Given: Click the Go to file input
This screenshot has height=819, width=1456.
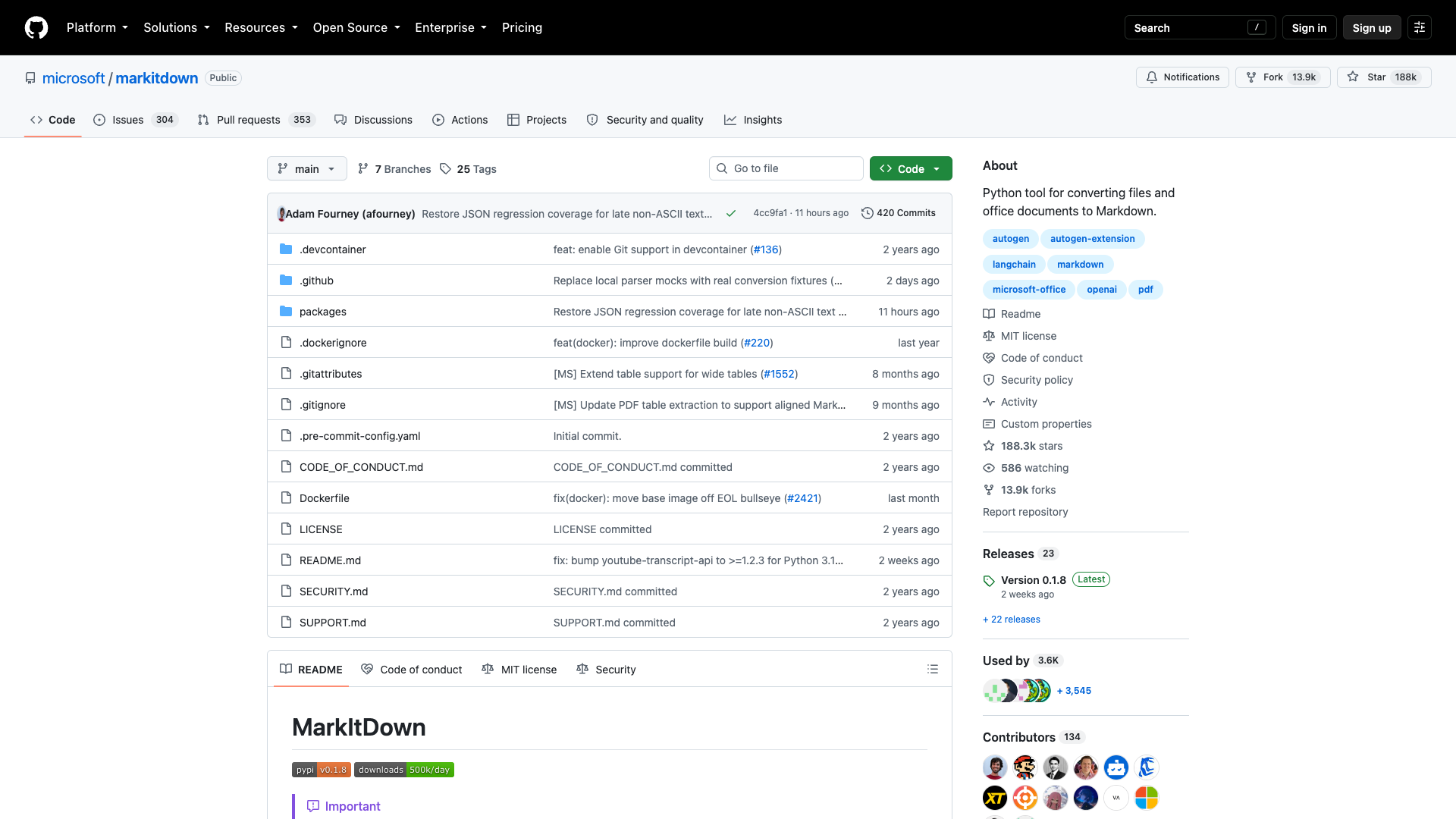Looking at the screenshot, I should (x=786, y=168).
